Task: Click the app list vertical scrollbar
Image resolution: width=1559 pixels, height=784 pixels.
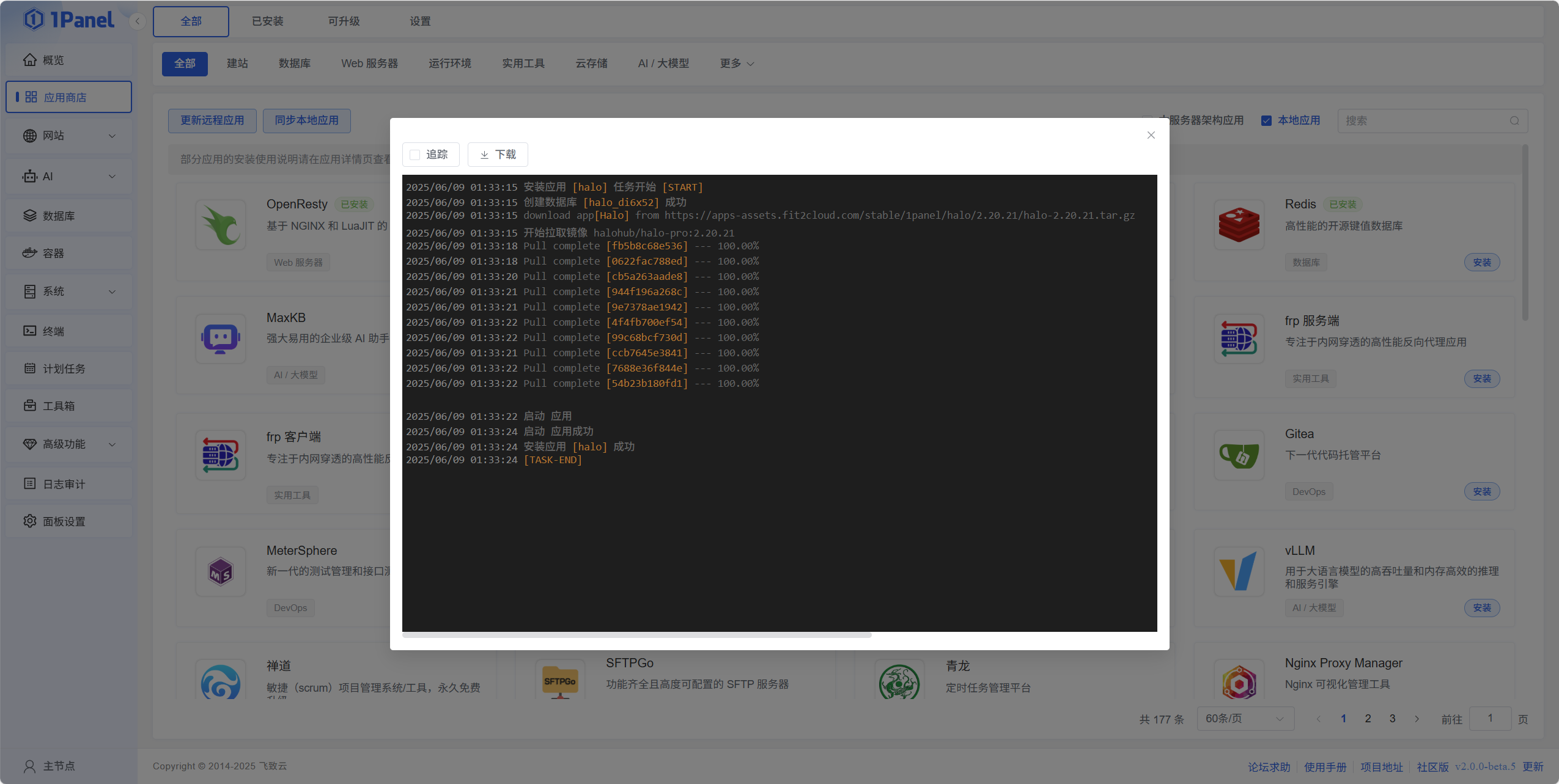Action: click(1525, 232)
